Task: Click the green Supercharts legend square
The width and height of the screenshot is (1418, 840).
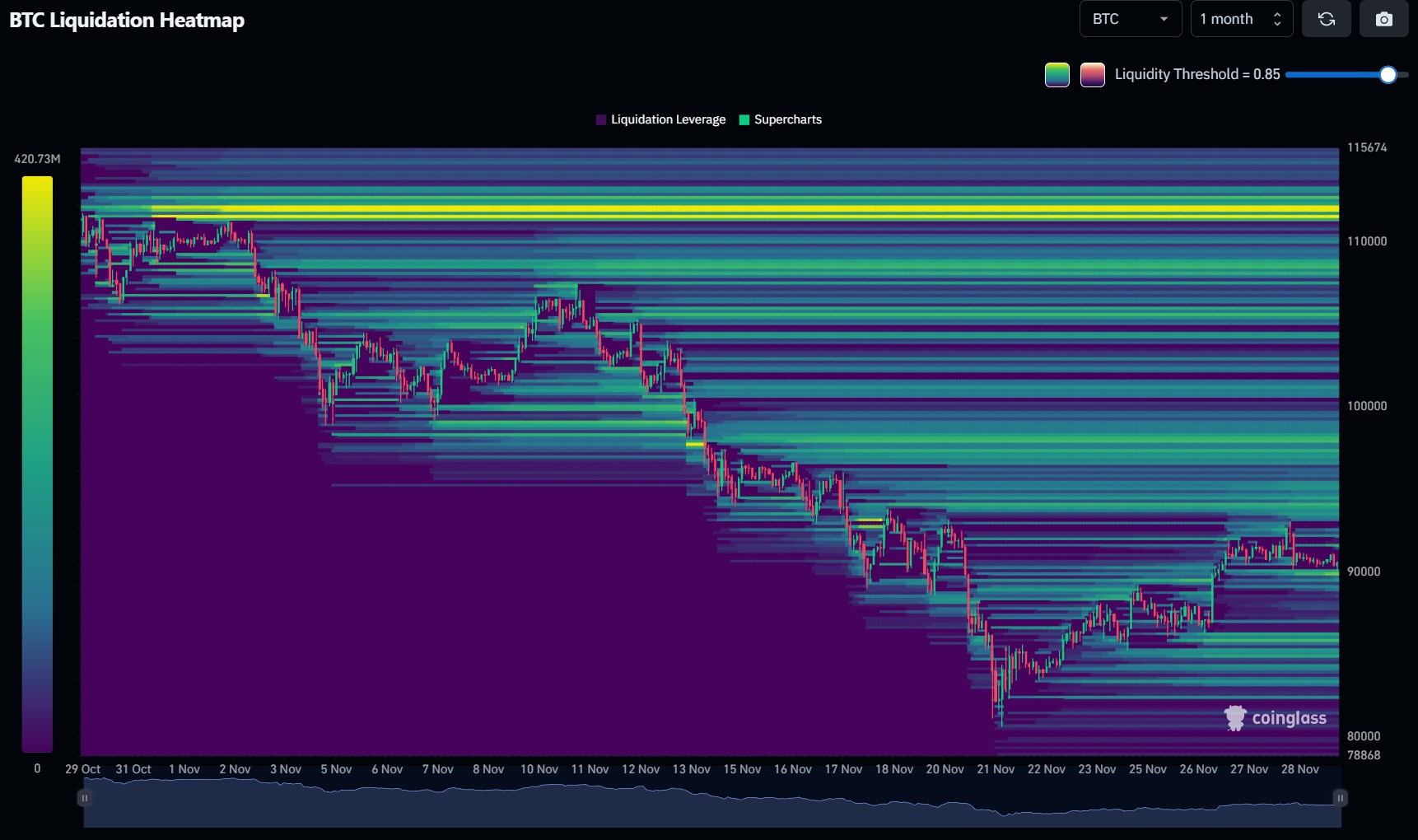Action: (744, 120)
